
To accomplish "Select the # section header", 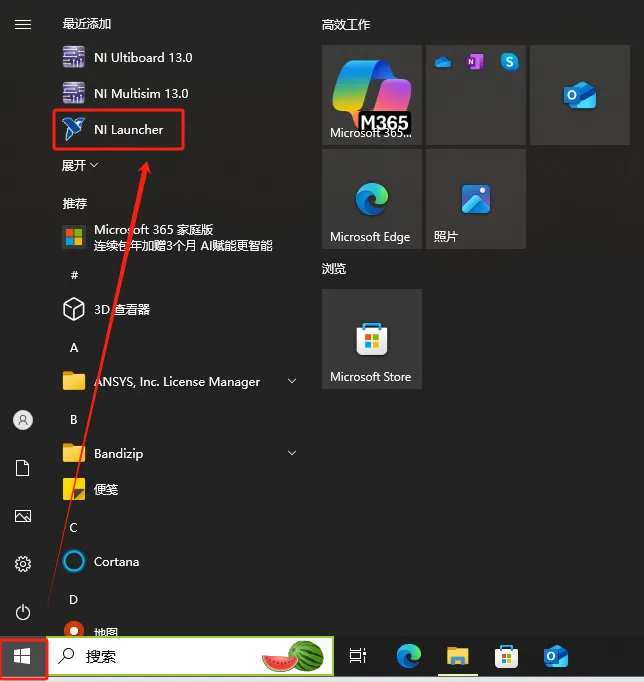I will tap(74, 275).
